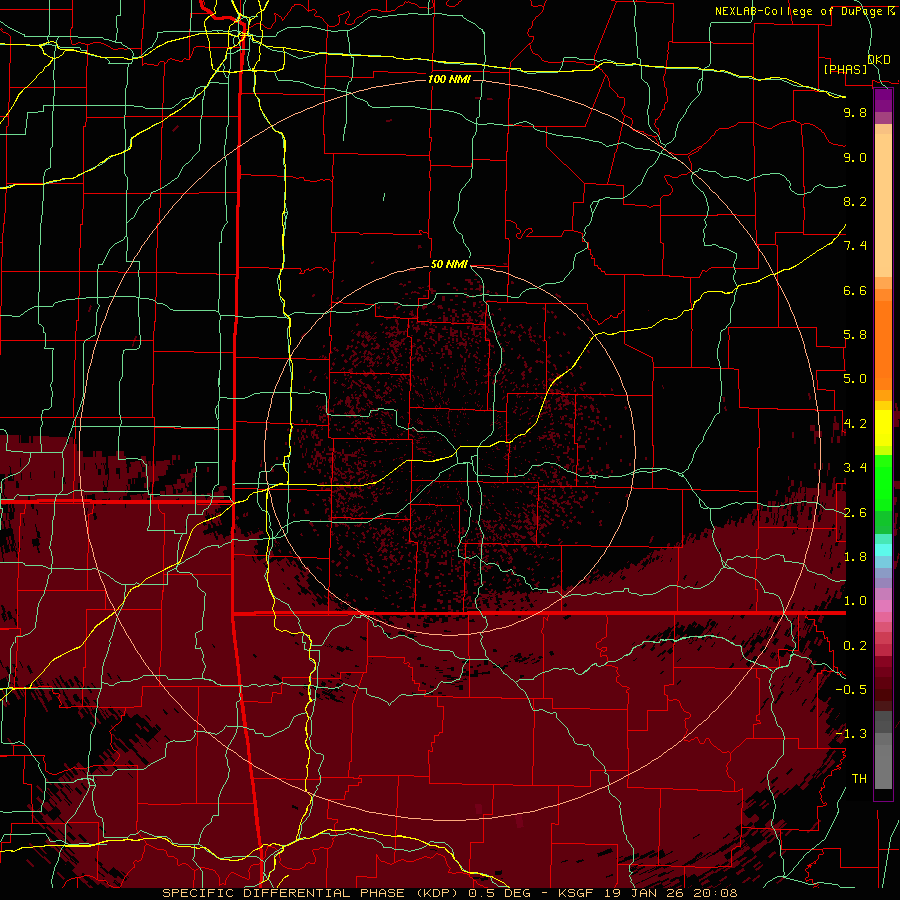900x900 pixels.
Task: Click the 3.4 value on color scale
Action: 855,468
